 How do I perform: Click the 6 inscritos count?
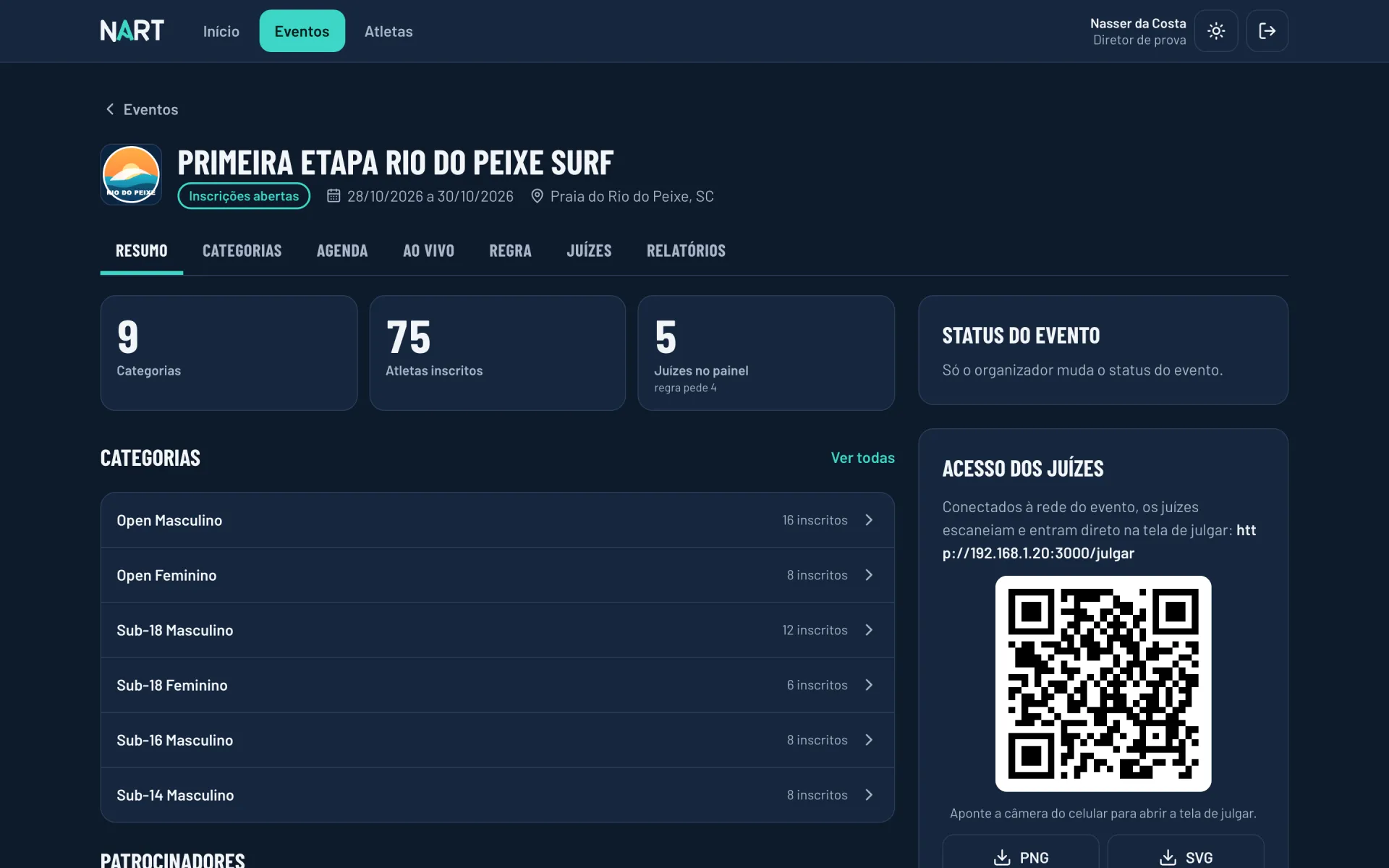(x=817, y=685)
